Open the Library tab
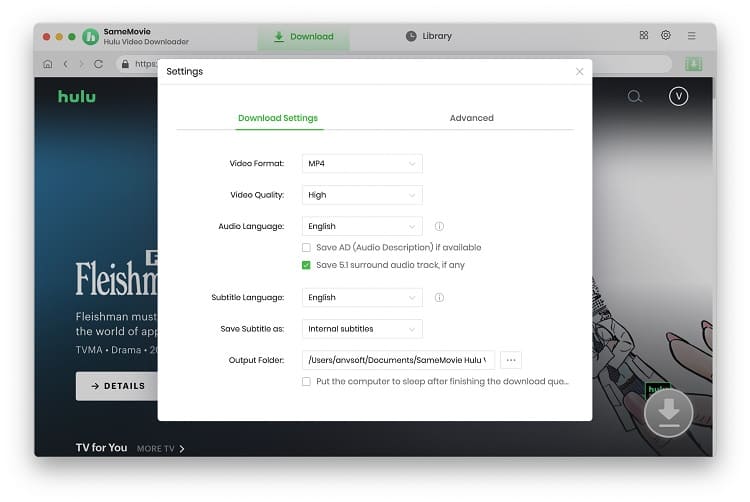 point(429,36)
